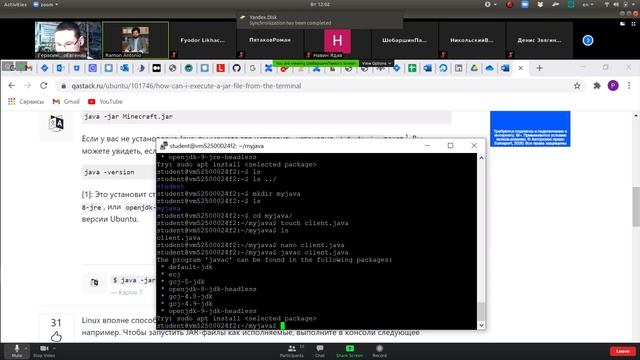The width and height of the screenshot is (640, 360).
Task: Select the 'java -jar Minecraft.jar' code line
Action: click(128, 117)
